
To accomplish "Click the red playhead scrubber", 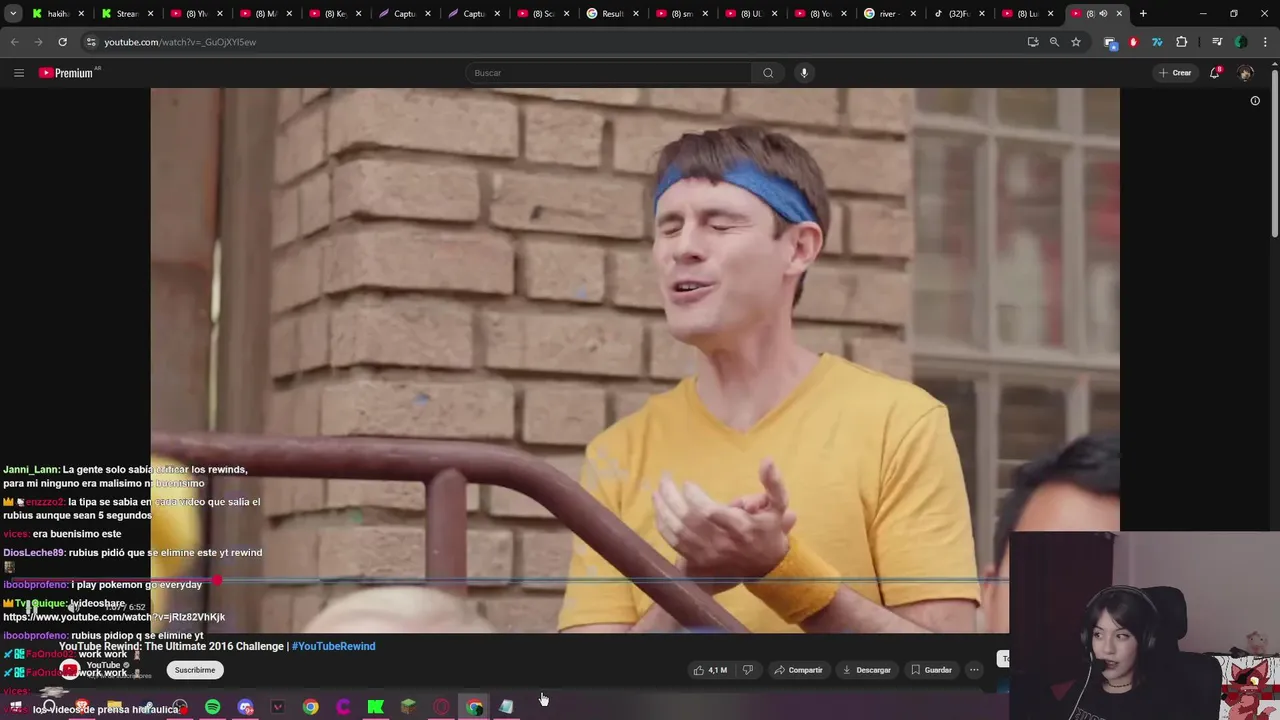I will coord(216,580).
